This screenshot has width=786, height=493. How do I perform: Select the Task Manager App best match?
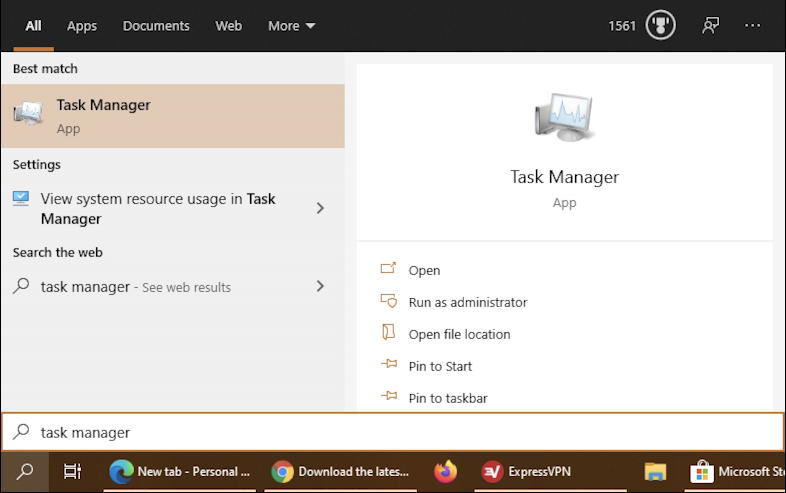(x=173, y=116)
